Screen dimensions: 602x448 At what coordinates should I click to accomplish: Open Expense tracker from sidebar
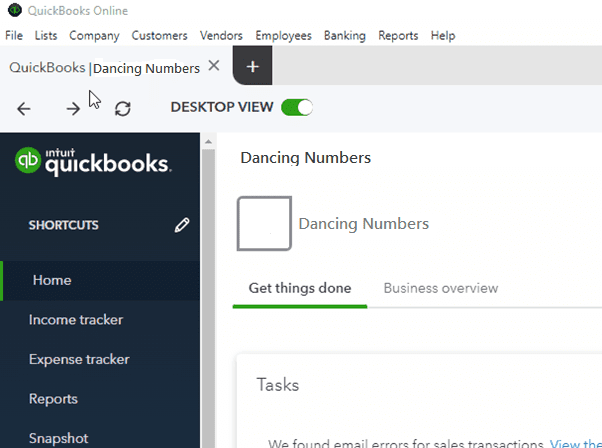pos(79,359)
